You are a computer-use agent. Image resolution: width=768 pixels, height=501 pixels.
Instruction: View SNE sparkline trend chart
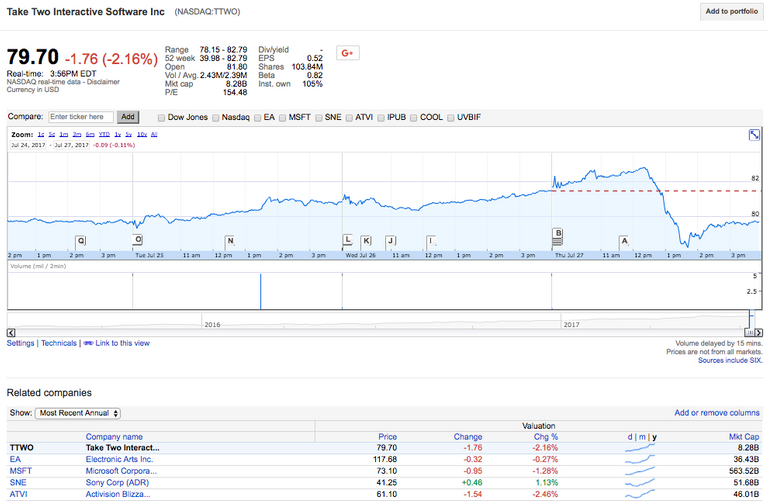(x=640, y=483)
